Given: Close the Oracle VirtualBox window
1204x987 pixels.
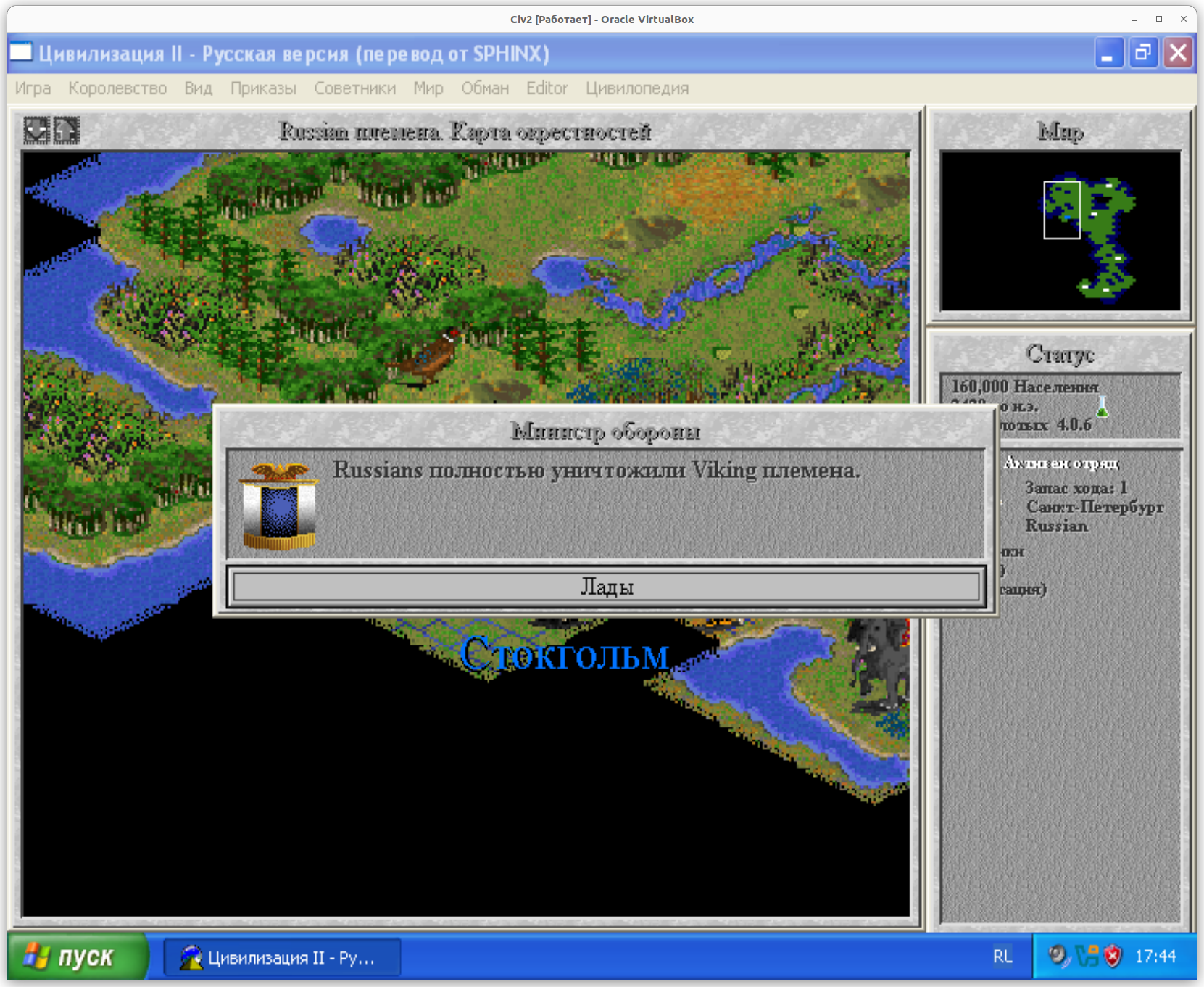Looking at the screenshot, I should (x=1184, y=19).
